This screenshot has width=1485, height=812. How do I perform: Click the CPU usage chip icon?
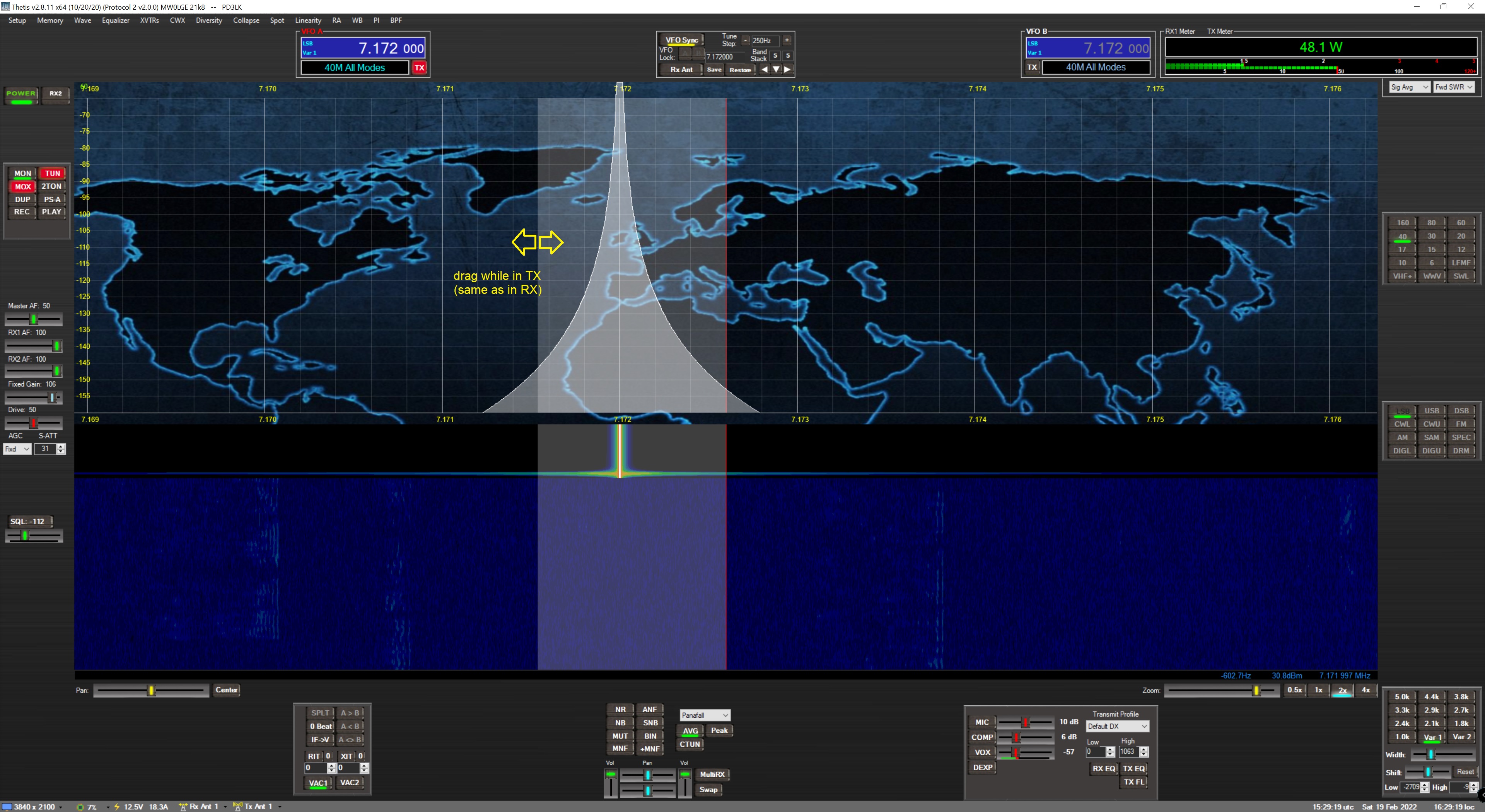[x=80, y=807]
